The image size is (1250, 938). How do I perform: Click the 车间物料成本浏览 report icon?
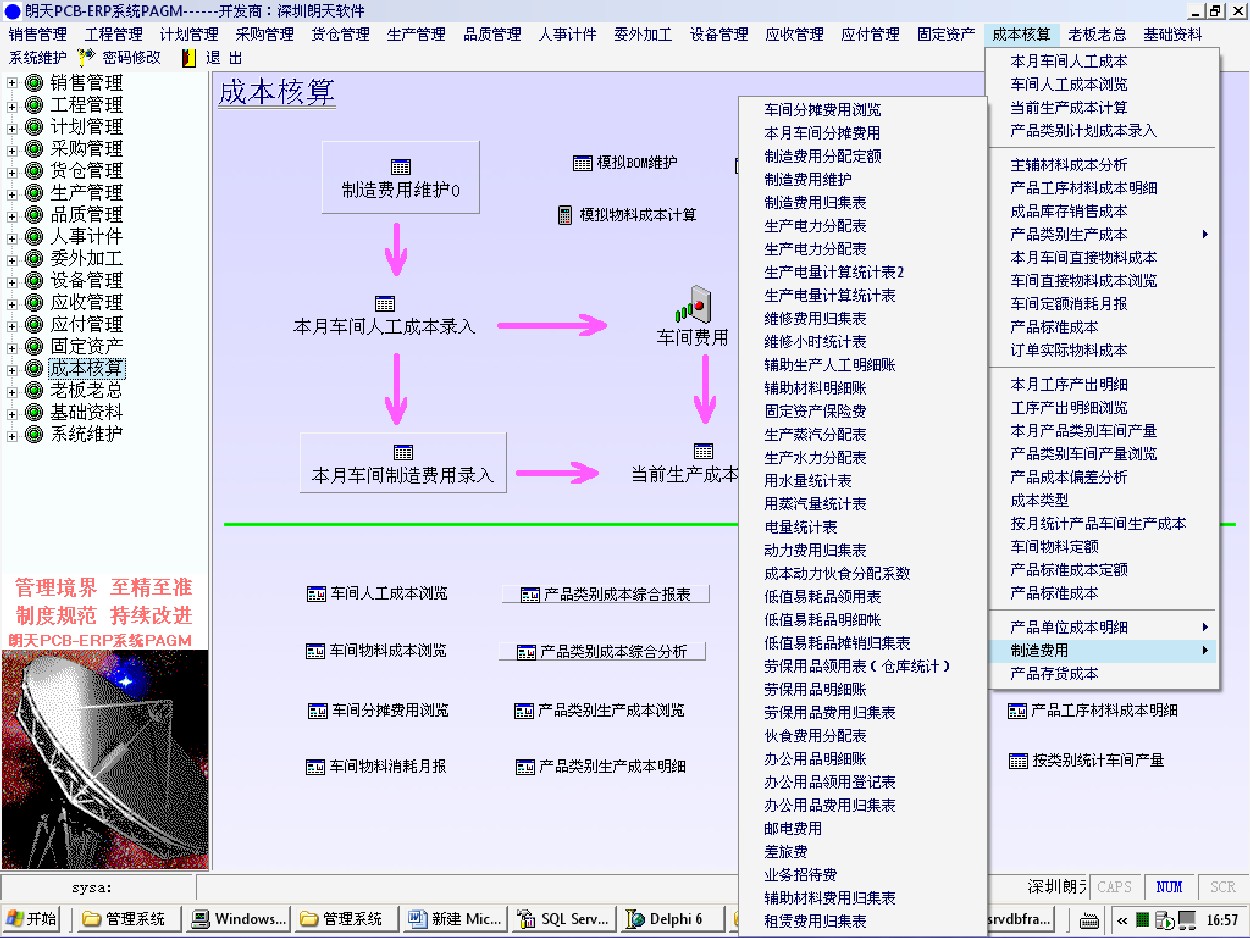point(316,651)
